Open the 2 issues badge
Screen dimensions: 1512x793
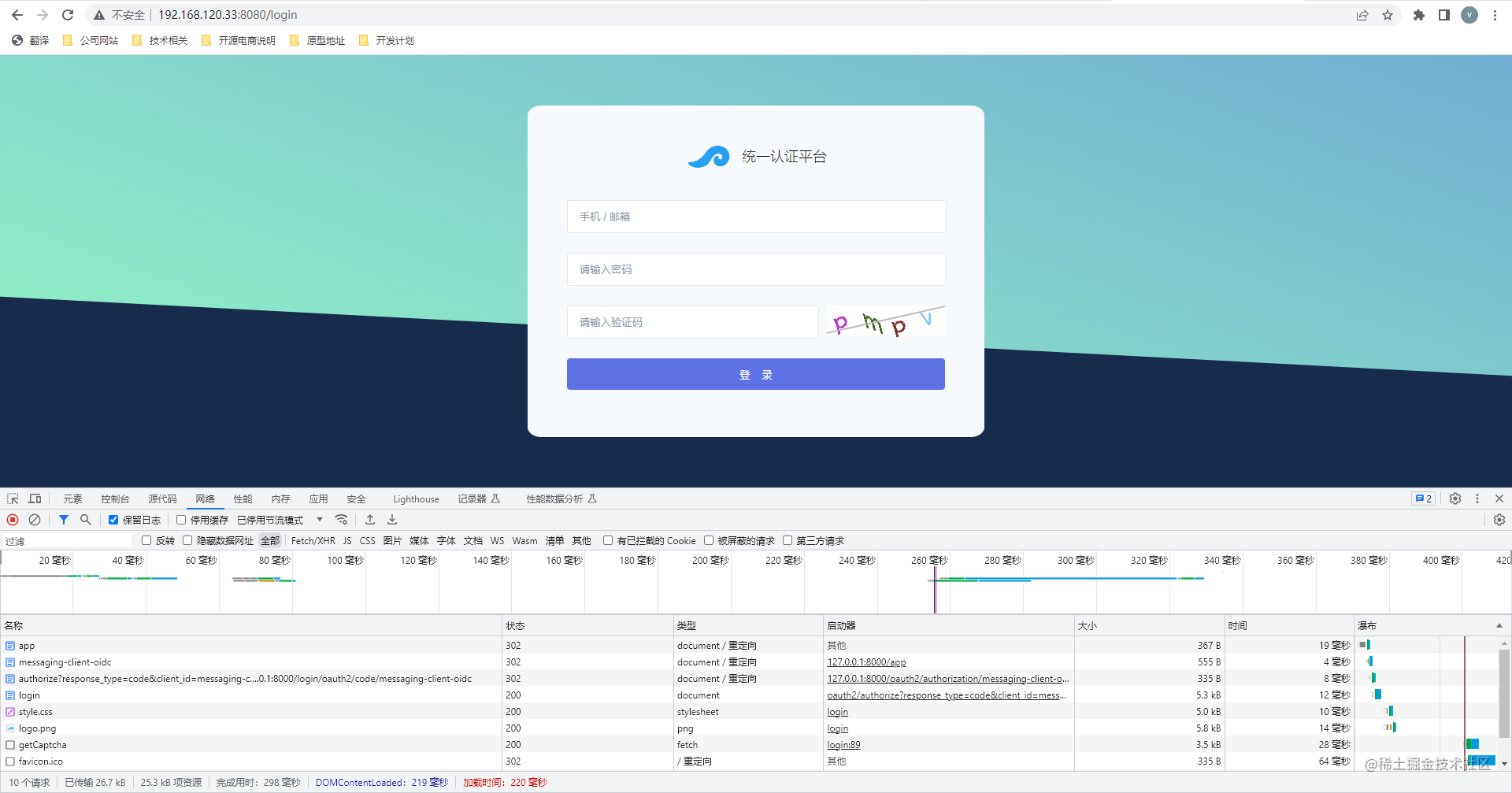click(x=1423, y=498)
